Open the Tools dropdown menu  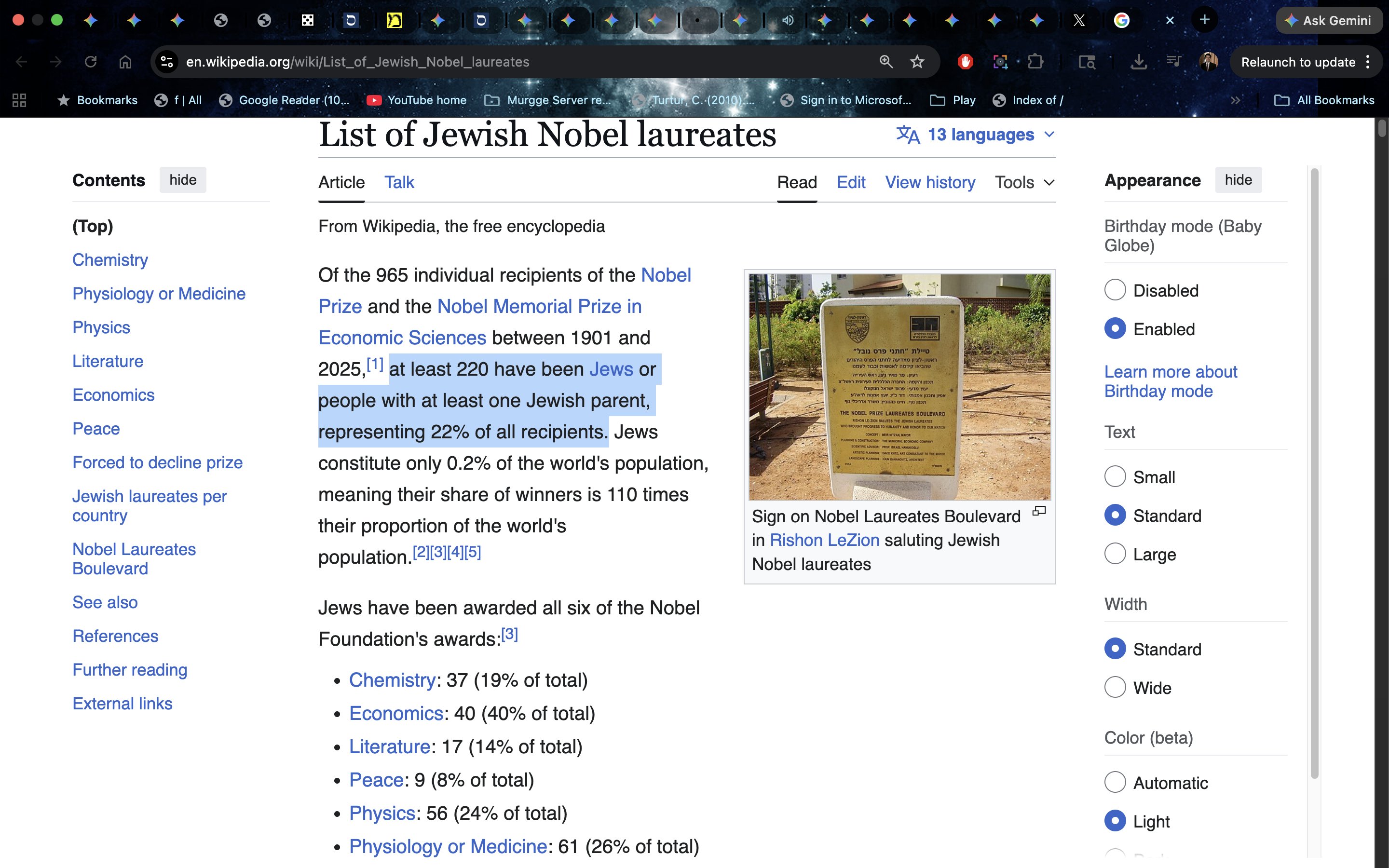(x=1024, y=183)
